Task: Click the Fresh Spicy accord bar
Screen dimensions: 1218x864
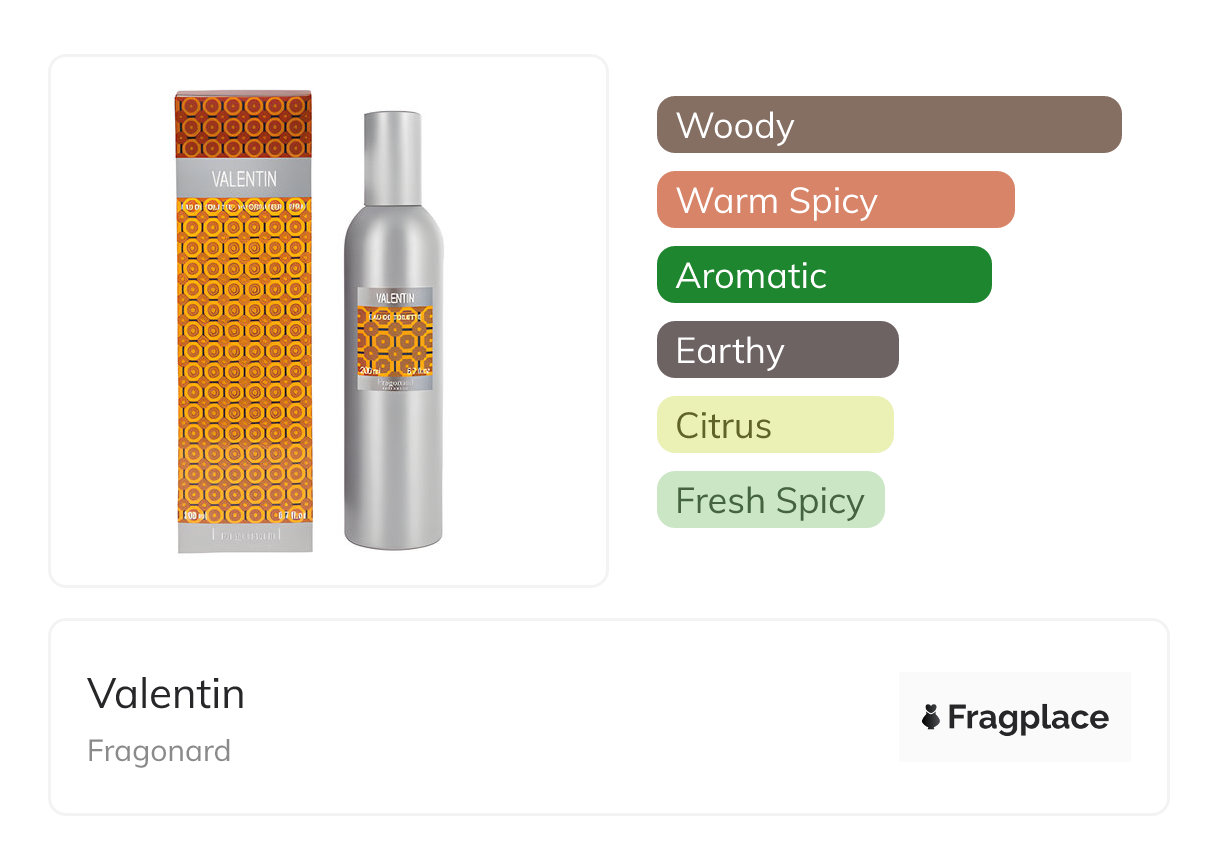Action: coord(770,500)
